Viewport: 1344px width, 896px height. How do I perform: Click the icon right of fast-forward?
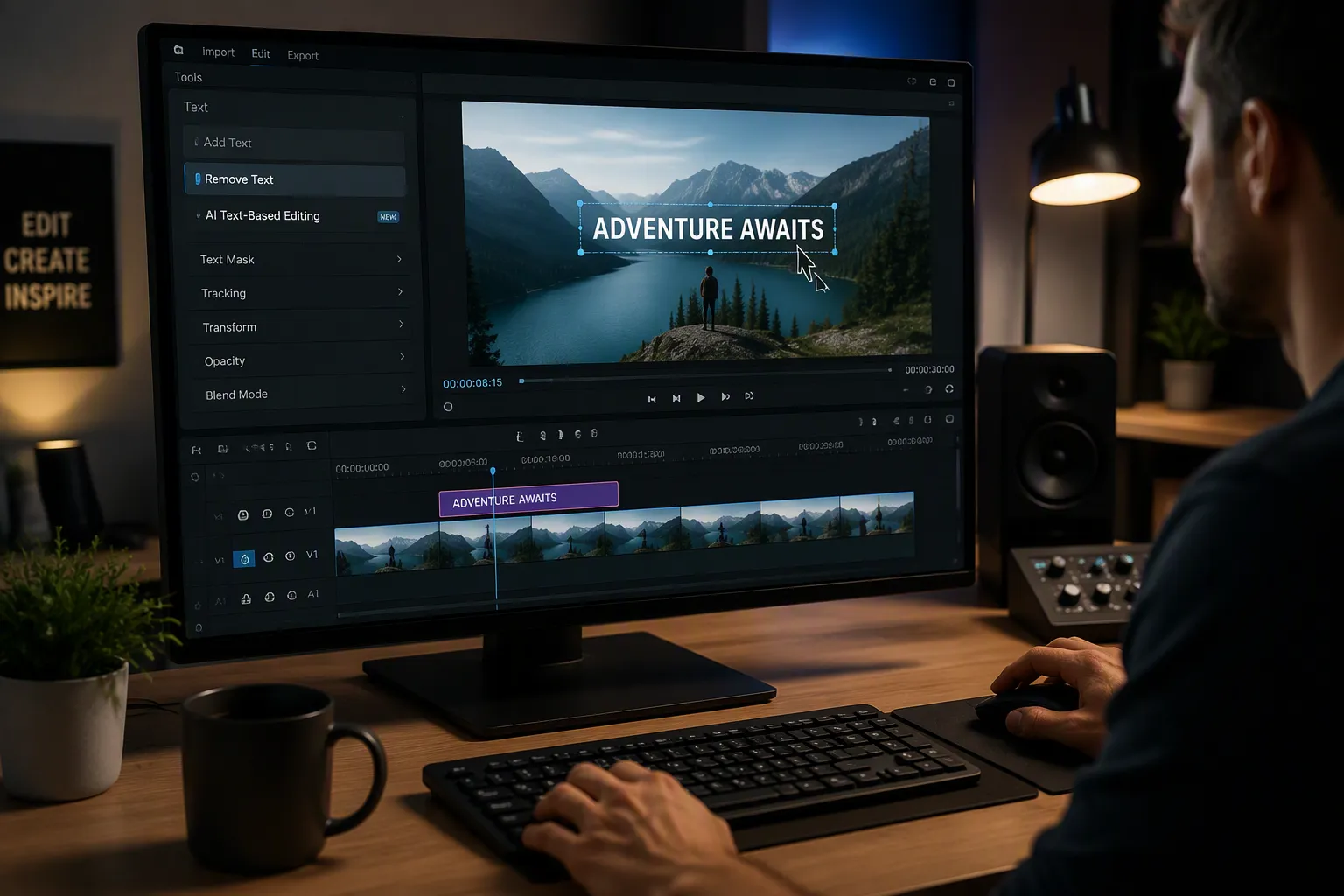tap(749, 395)
